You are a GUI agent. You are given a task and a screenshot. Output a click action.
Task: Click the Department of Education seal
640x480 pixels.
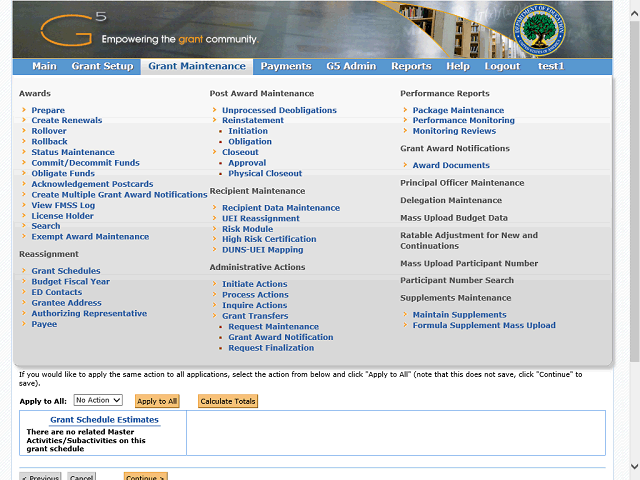click(x=539, y=30)
